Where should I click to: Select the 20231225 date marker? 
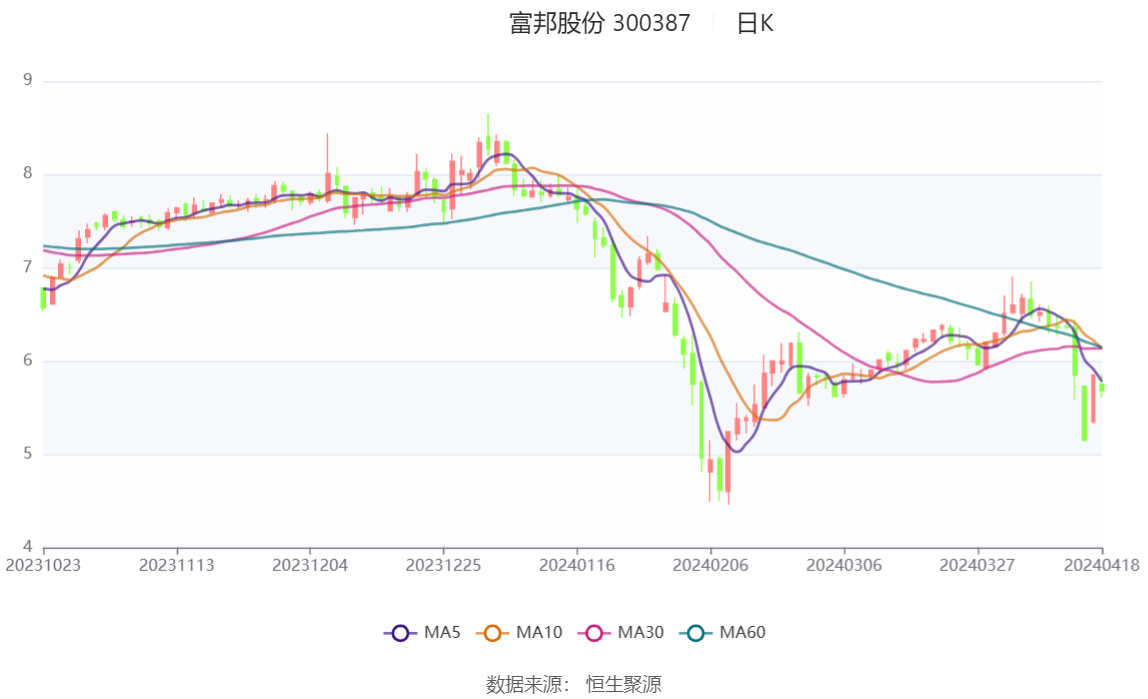(x=443, y=566)
